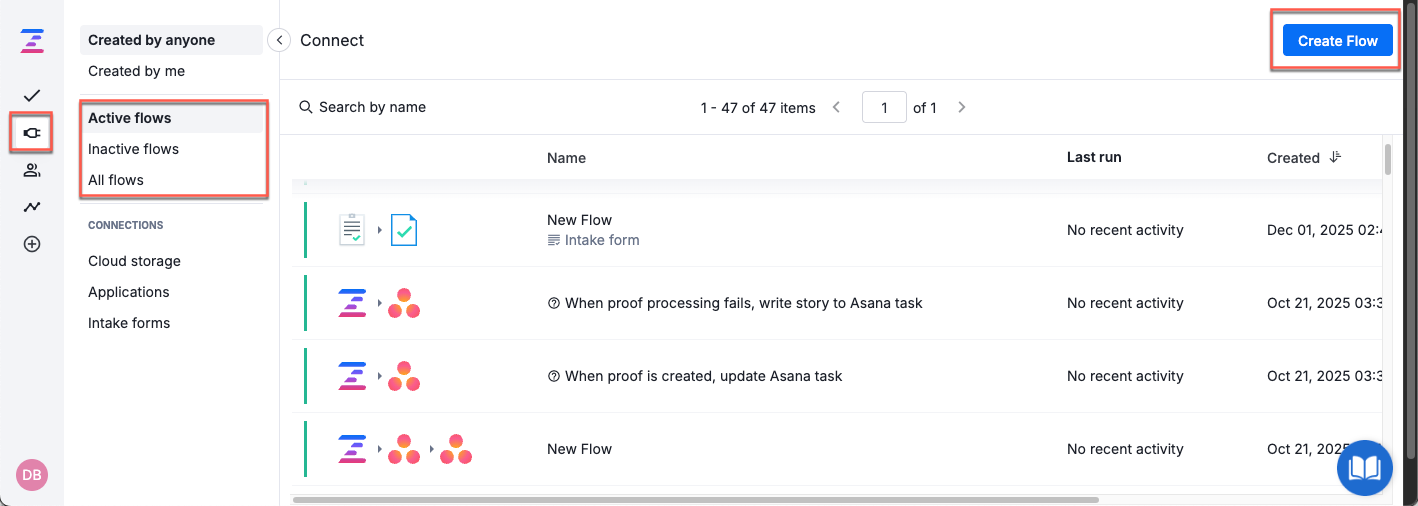Open the analytics trend icon in sidebar
This screenshot has height=506, width=1418.
click(32, 207)
